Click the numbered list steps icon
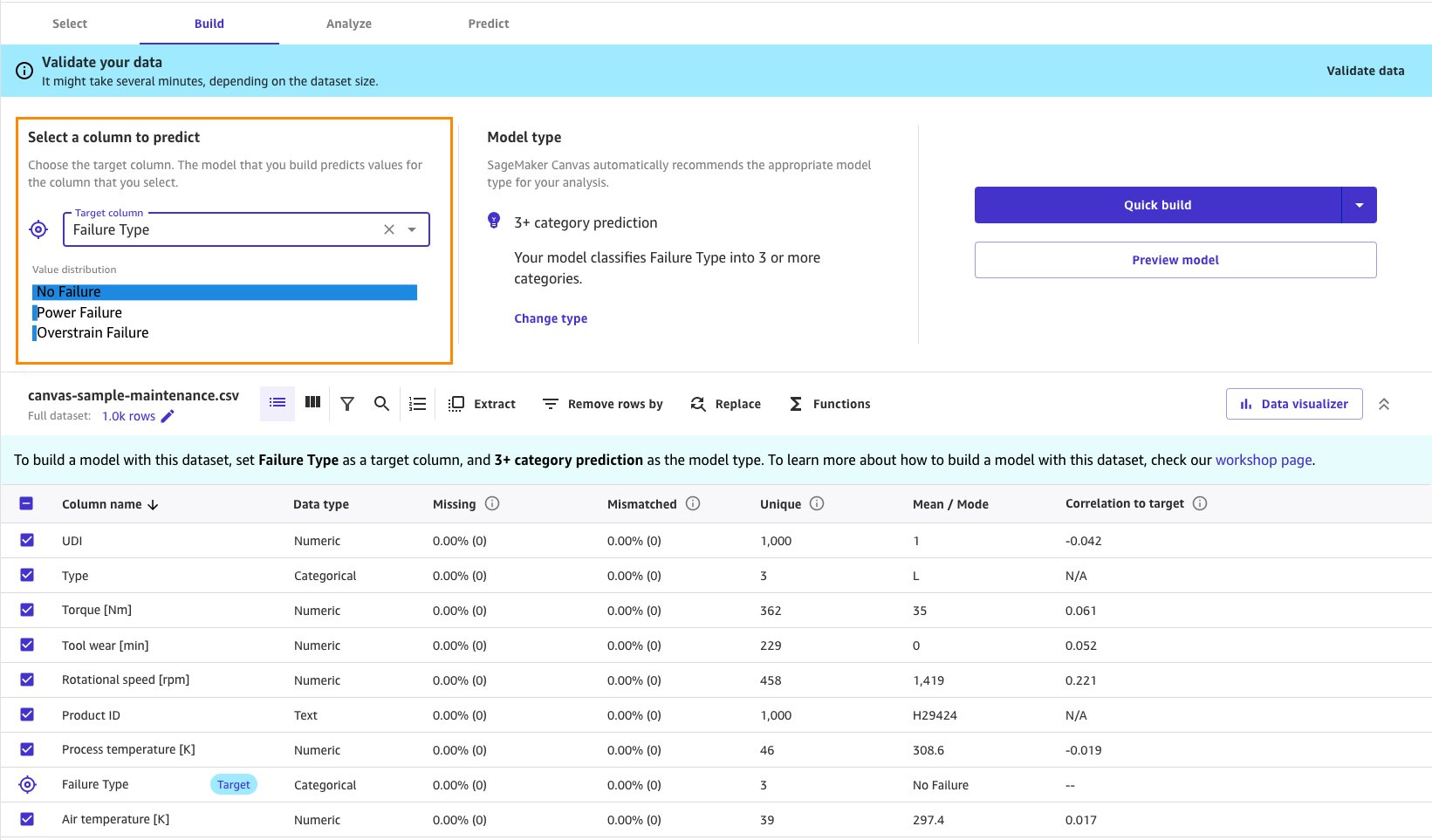1432x840 pixels. 418,404
